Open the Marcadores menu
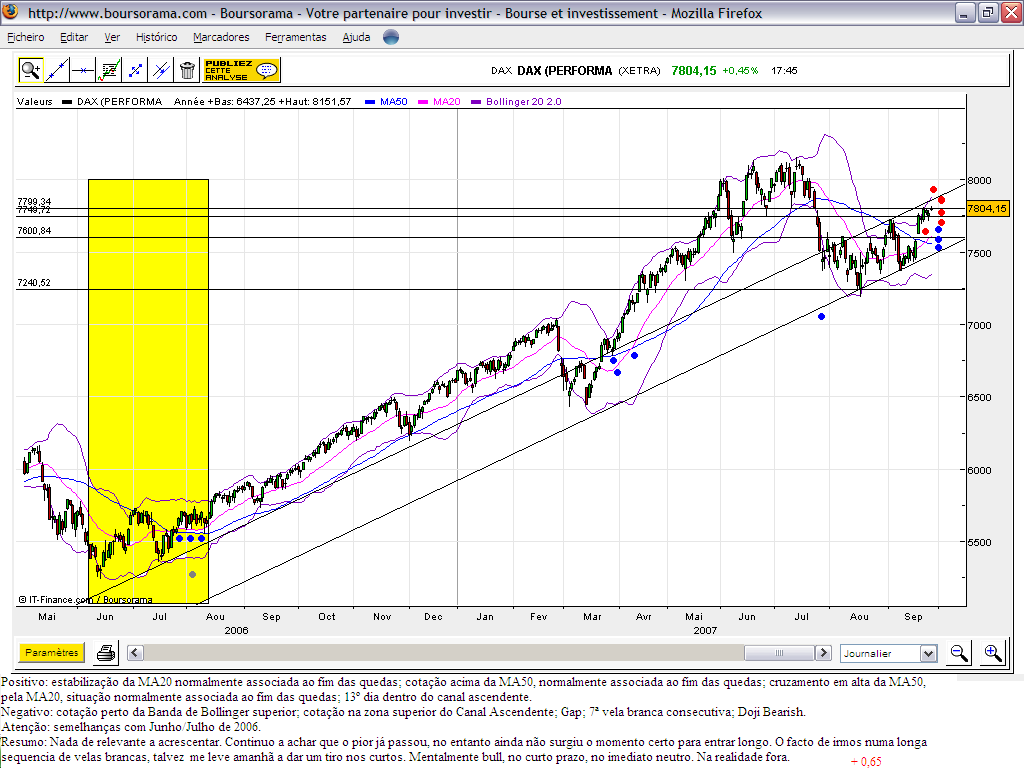Image resolution: width=1024 pixels, height=768 pixels. (x=221, y=37)
